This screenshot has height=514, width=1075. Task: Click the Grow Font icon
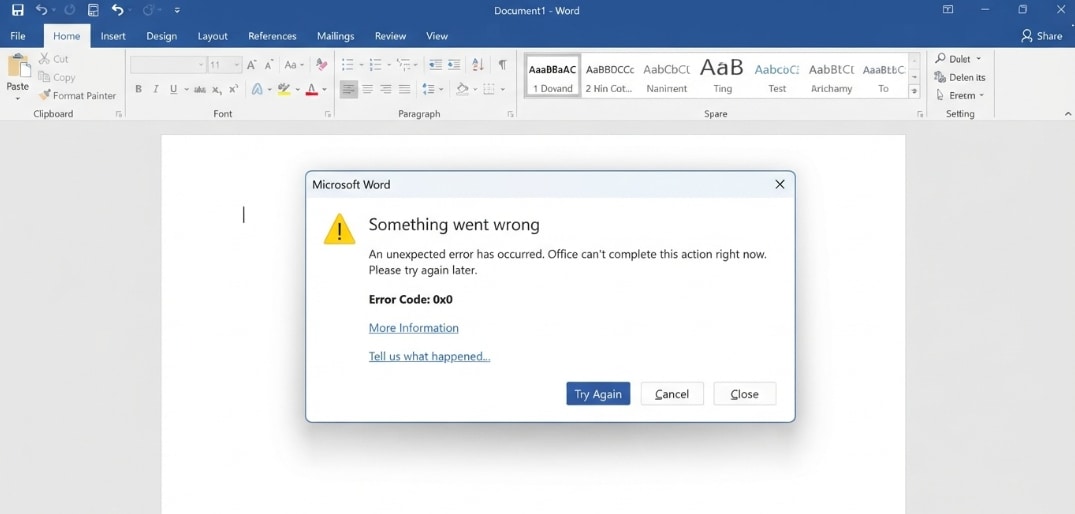pos(252,65)
